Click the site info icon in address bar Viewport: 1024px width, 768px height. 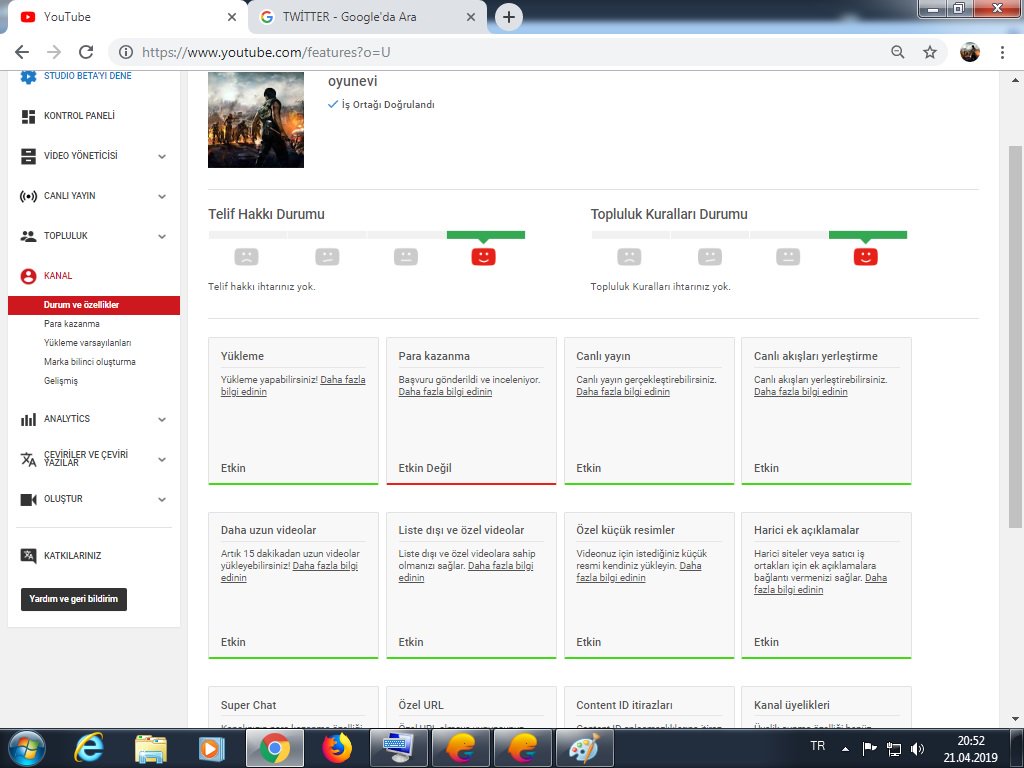tap(126, 52)
